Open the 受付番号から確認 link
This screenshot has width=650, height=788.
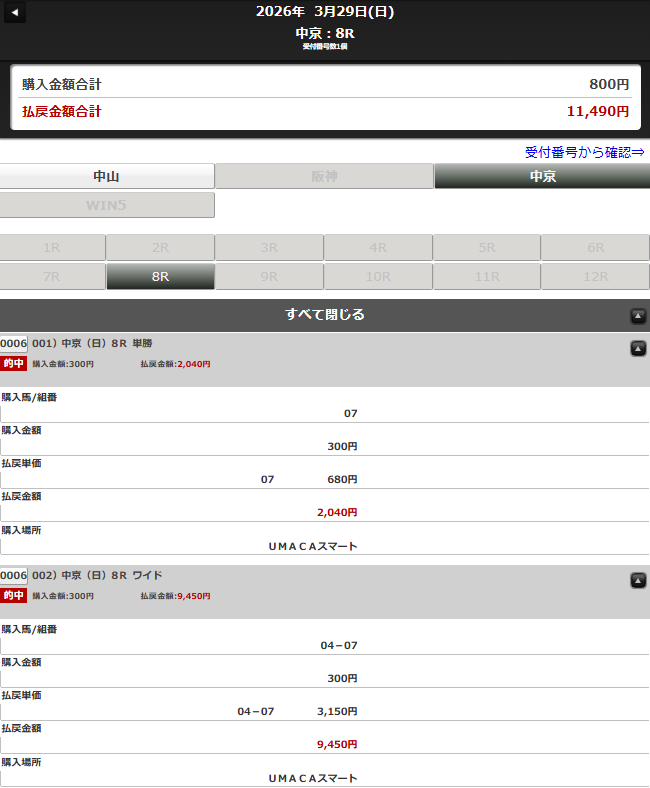(x=584, y=152)
